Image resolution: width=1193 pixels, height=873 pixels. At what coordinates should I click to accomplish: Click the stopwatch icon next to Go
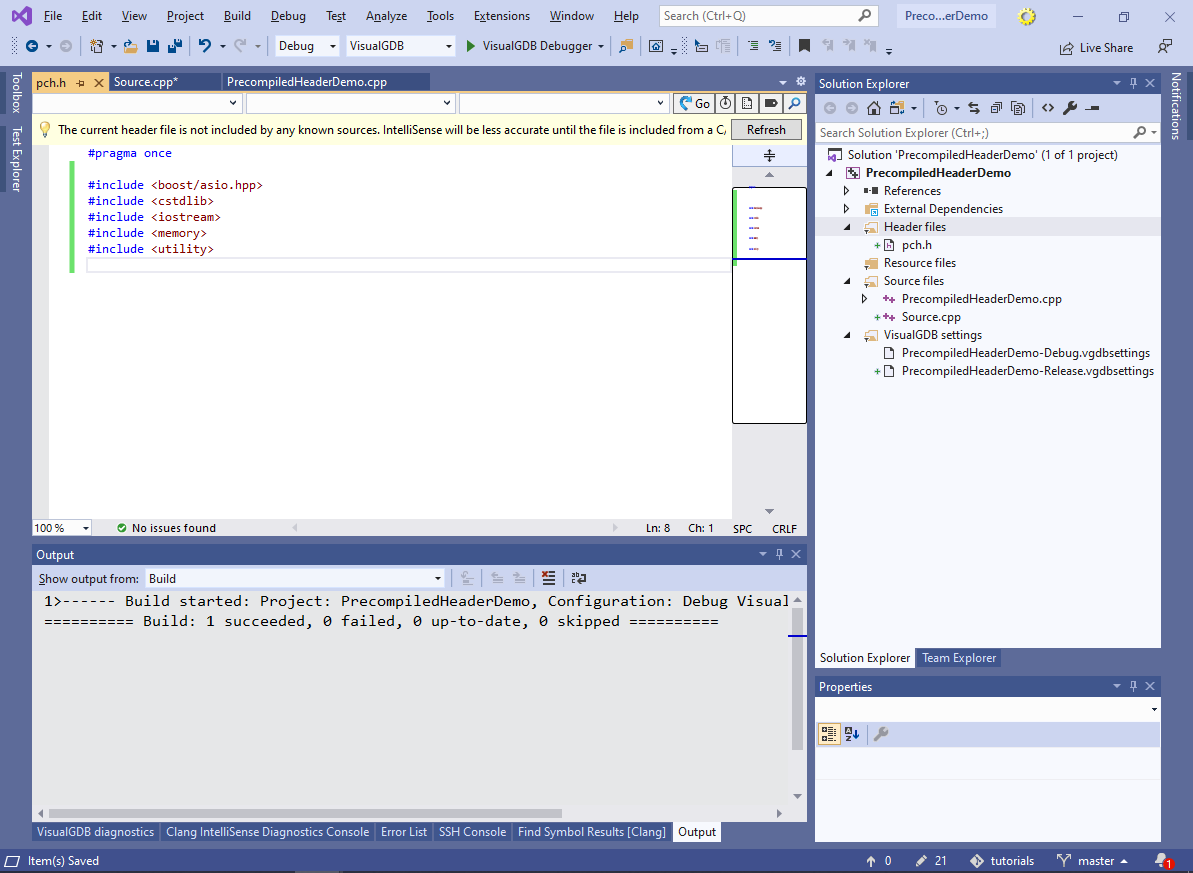726,104
